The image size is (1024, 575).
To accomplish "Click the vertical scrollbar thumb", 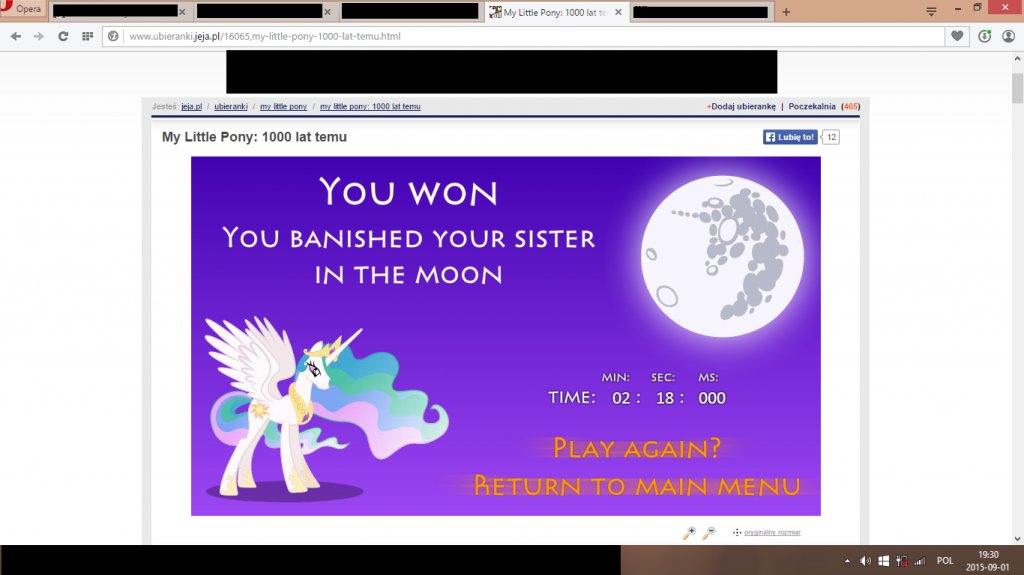I will (1017, 88).
